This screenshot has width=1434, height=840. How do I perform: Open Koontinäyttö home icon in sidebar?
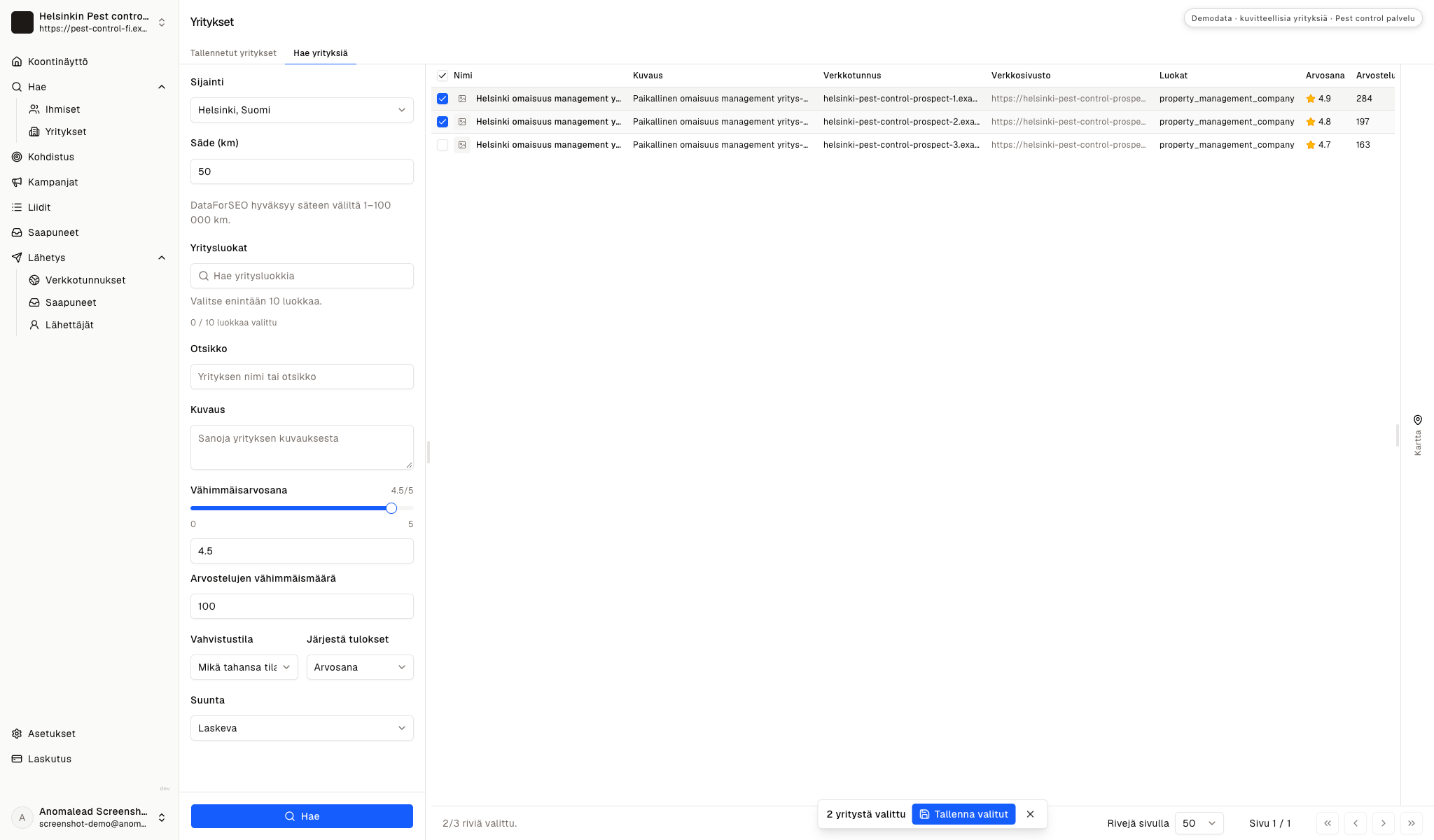(x=17, y=62)
